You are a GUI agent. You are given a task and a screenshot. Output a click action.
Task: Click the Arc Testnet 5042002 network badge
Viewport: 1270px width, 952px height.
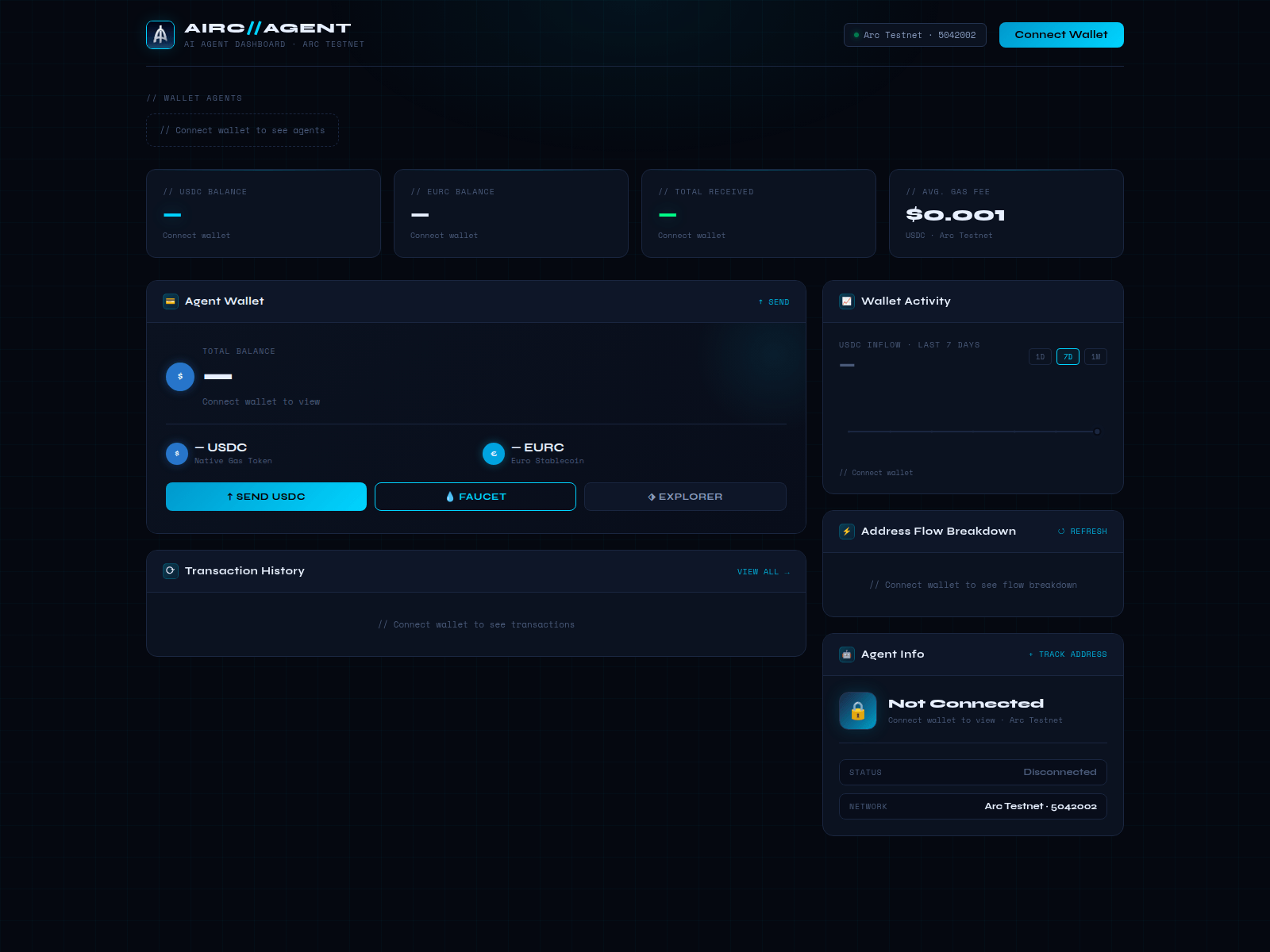(x=915, y=35)
